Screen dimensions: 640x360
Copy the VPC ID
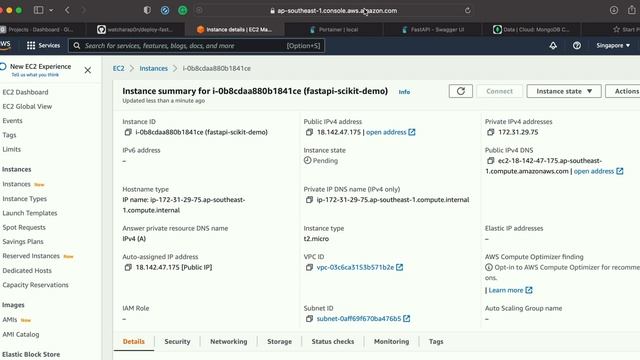(x=309, y=267)
